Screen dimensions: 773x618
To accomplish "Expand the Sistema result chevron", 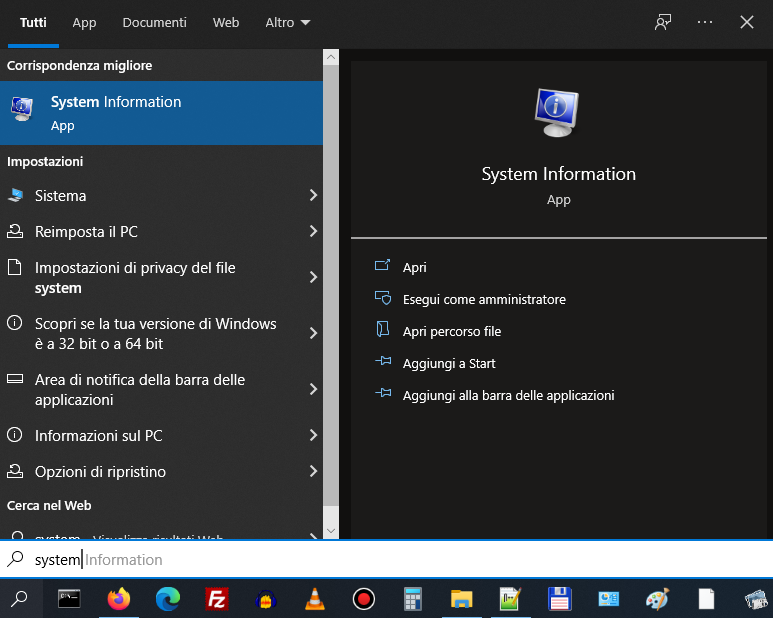I will 313,195.
